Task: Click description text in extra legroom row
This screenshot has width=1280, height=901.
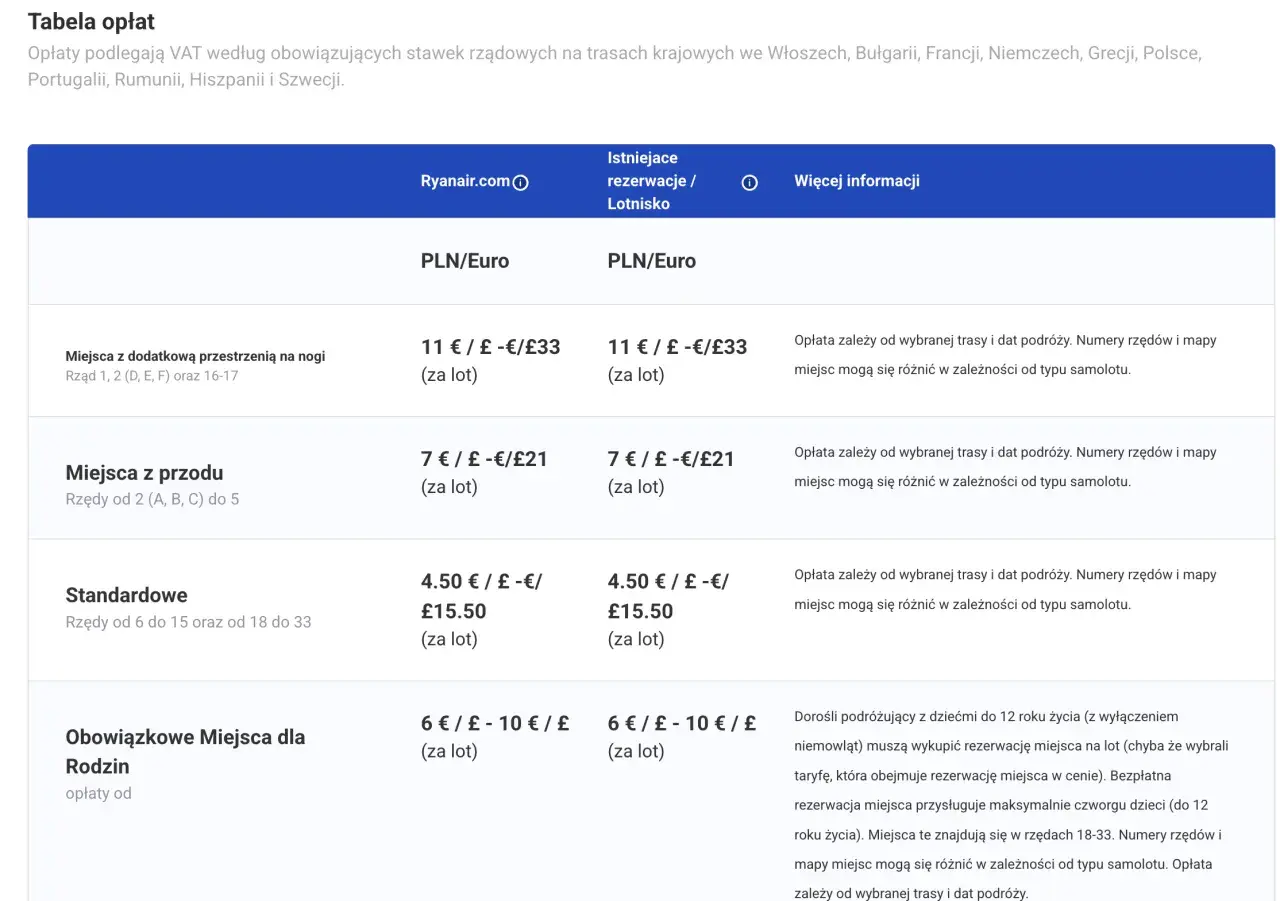Action: coord(1005,355)
